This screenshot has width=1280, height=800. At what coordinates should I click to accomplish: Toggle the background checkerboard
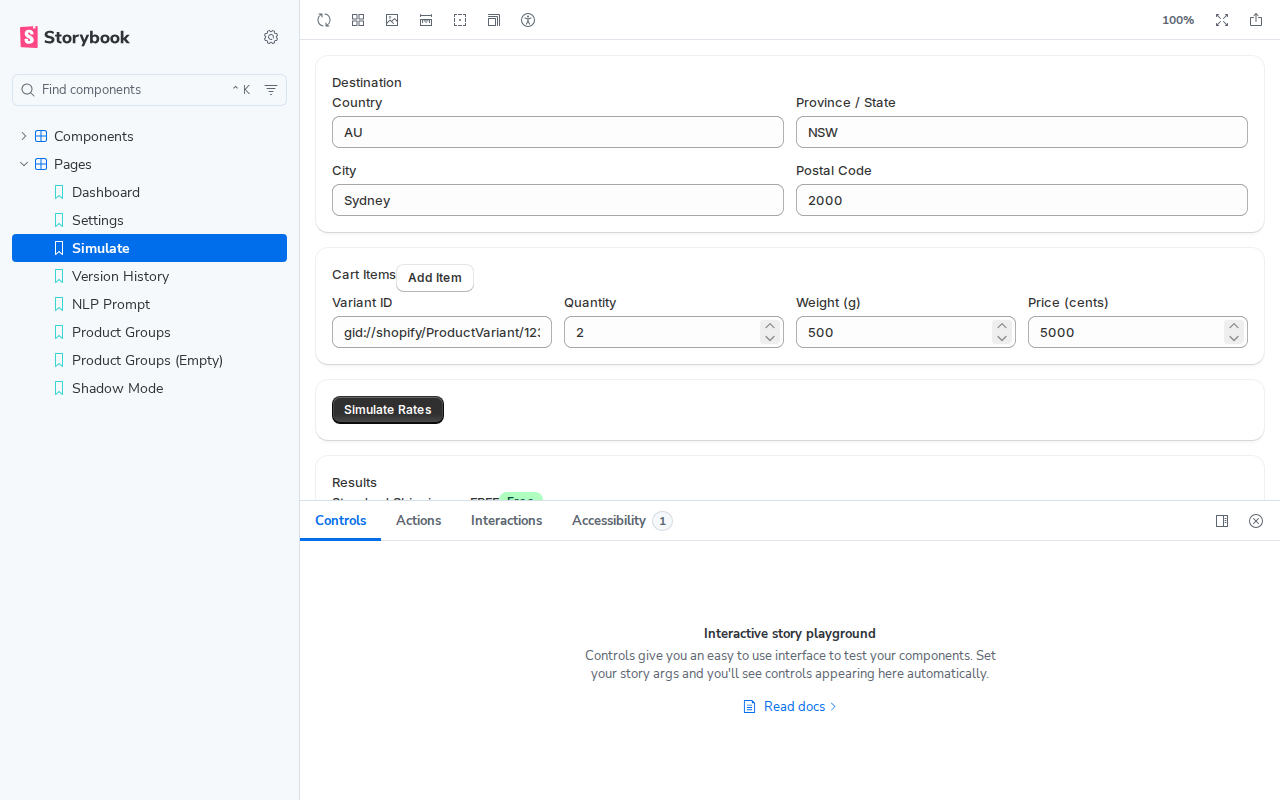pos(358,19)
